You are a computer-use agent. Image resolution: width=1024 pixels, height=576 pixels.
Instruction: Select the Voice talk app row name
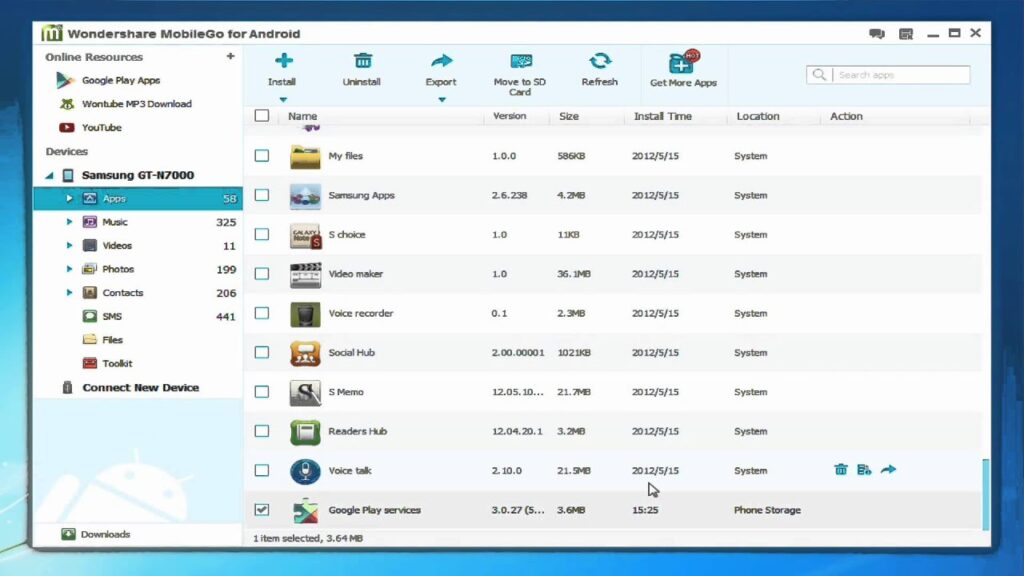tap(349, 470)
